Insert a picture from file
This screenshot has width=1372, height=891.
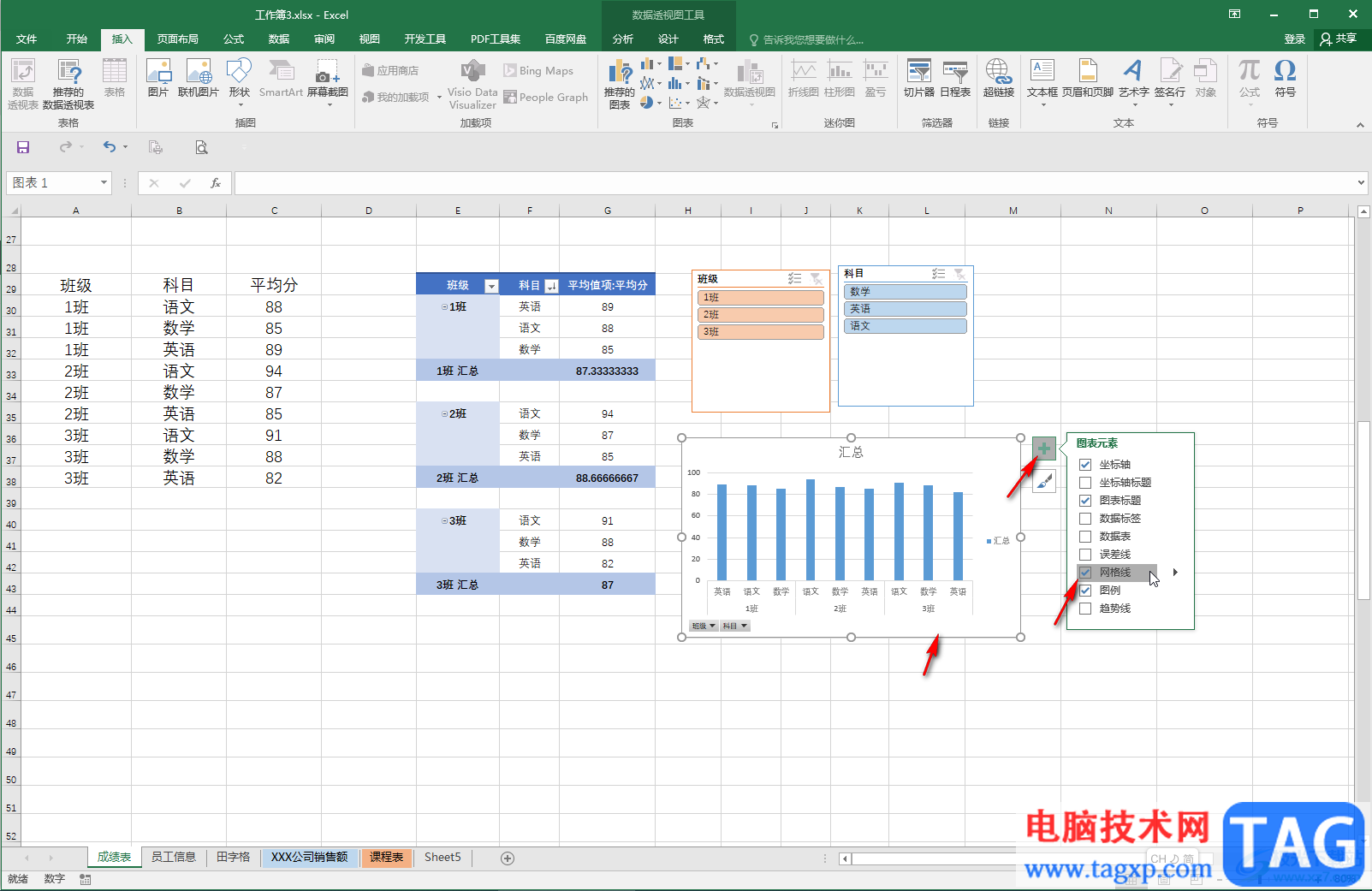pyautogui.click(x=158, y=78)
